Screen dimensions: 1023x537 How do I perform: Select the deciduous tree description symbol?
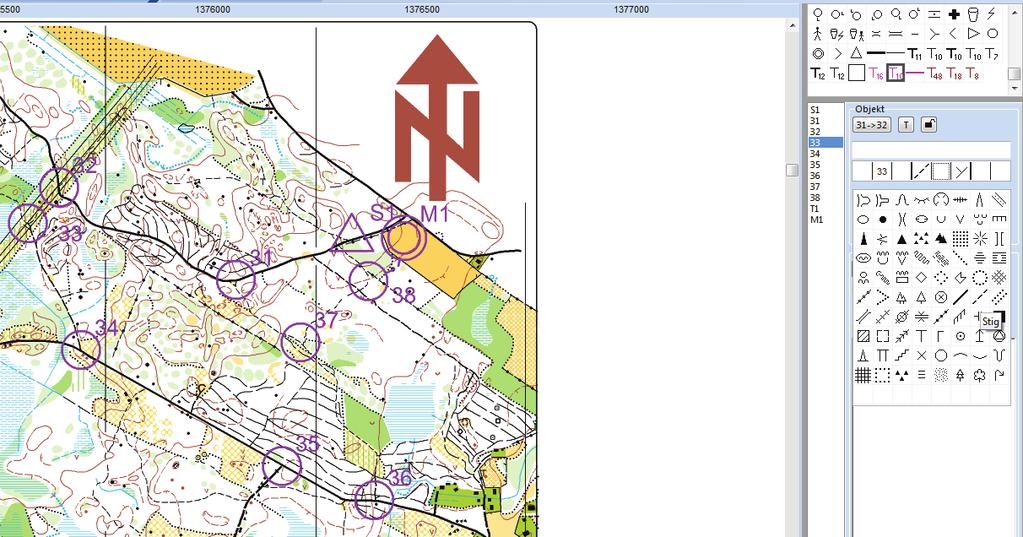tap(980, 375)
